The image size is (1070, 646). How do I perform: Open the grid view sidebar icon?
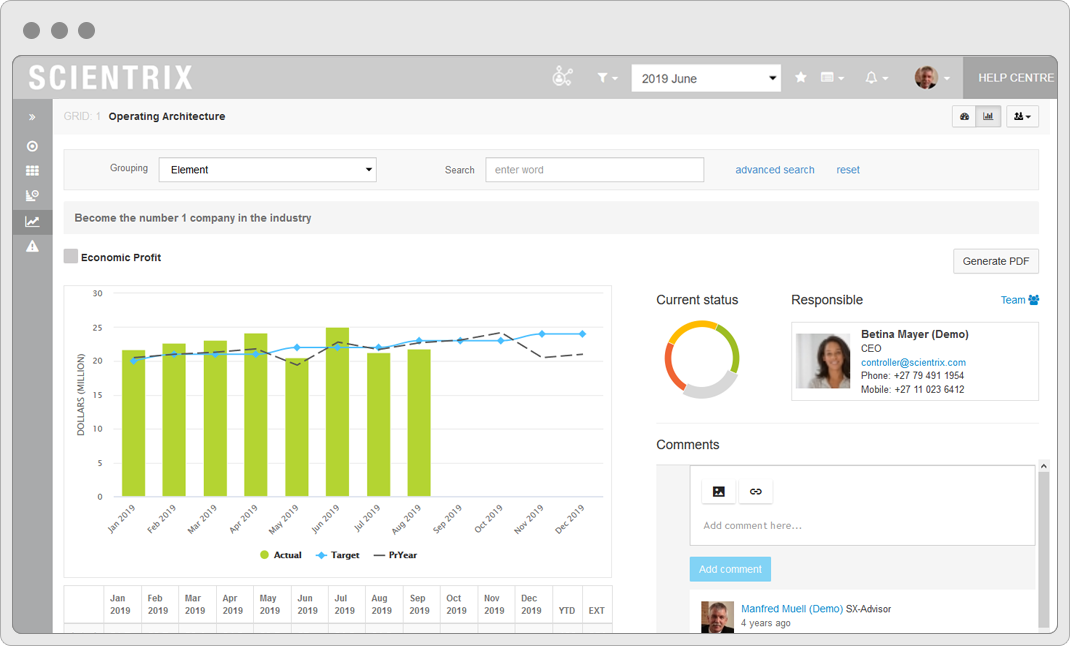pyautogui.click(x=32, y=171)
